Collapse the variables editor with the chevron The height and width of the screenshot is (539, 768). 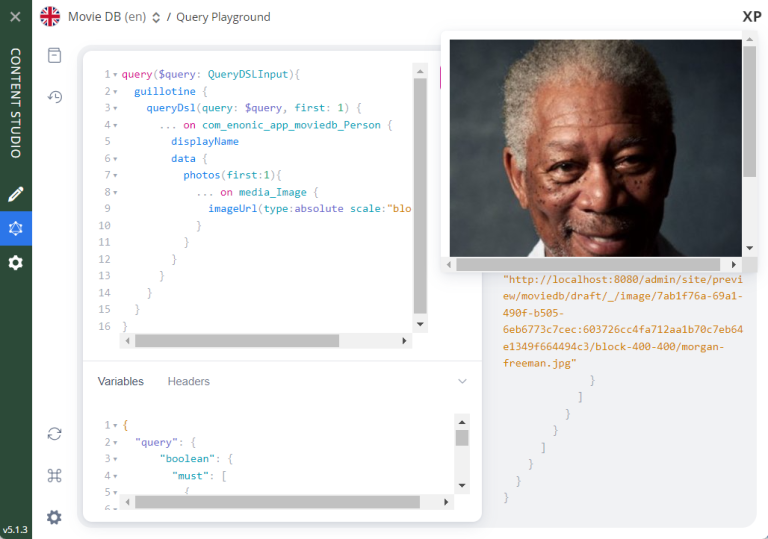coord(462,381)
